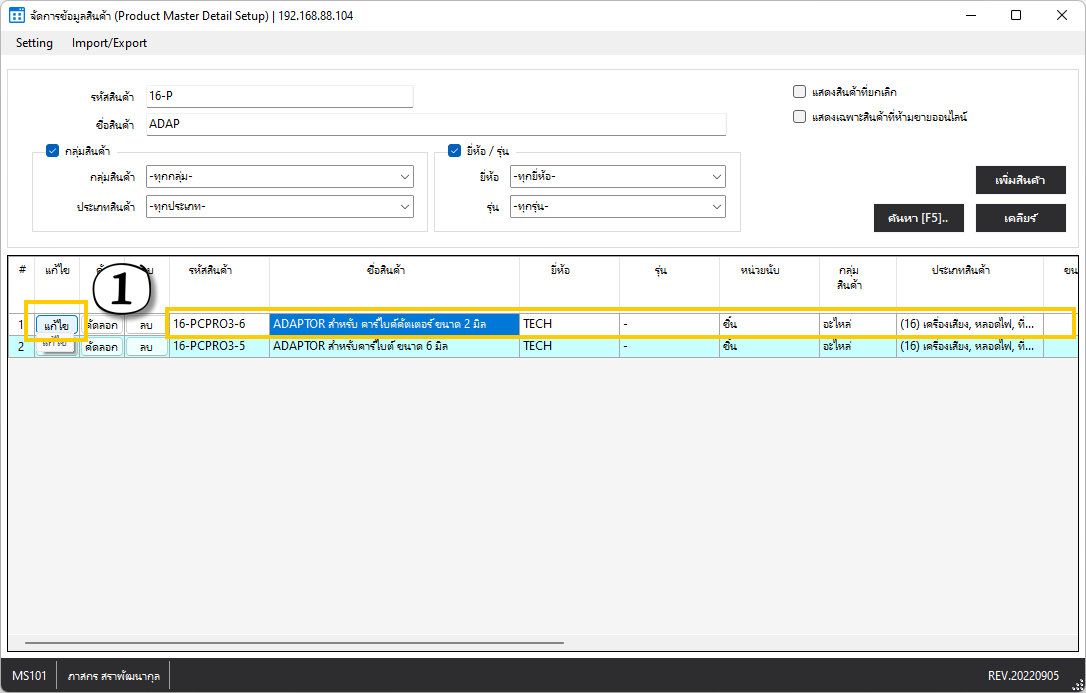Toggle the ยี่ห้อ / รุ่น filter checkbox

tap(455, 151)
